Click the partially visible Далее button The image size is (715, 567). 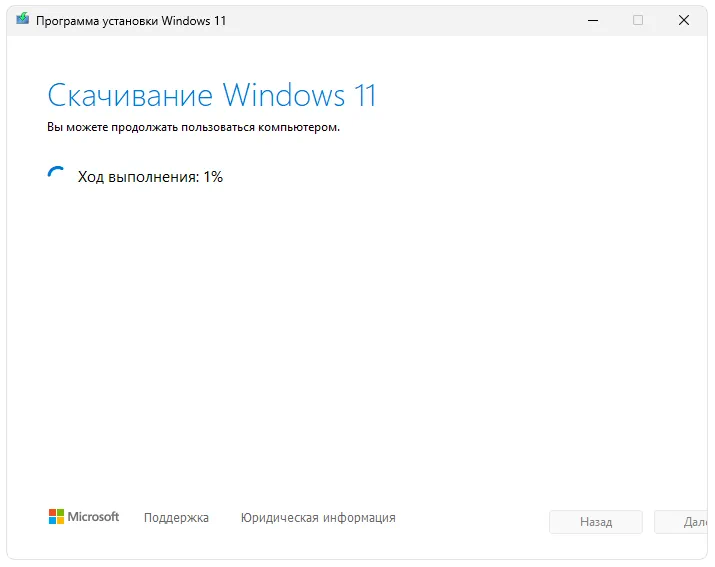(x=682, y=522)
